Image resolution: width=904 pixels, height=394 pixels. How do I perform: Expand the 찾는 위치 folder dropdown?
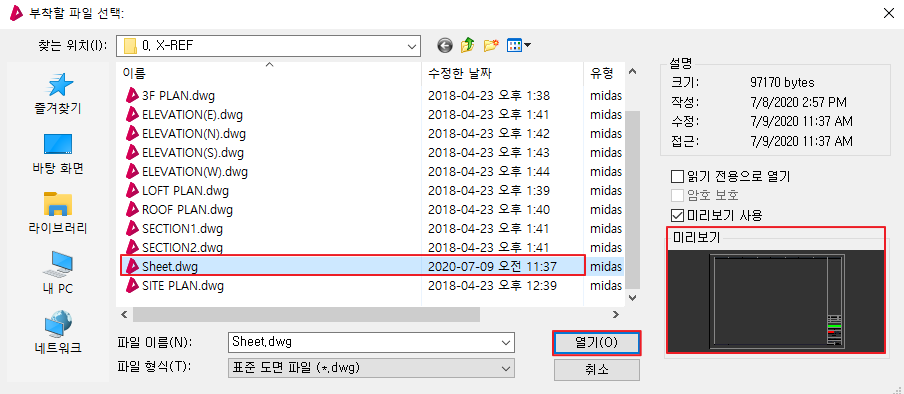(411, 46)
